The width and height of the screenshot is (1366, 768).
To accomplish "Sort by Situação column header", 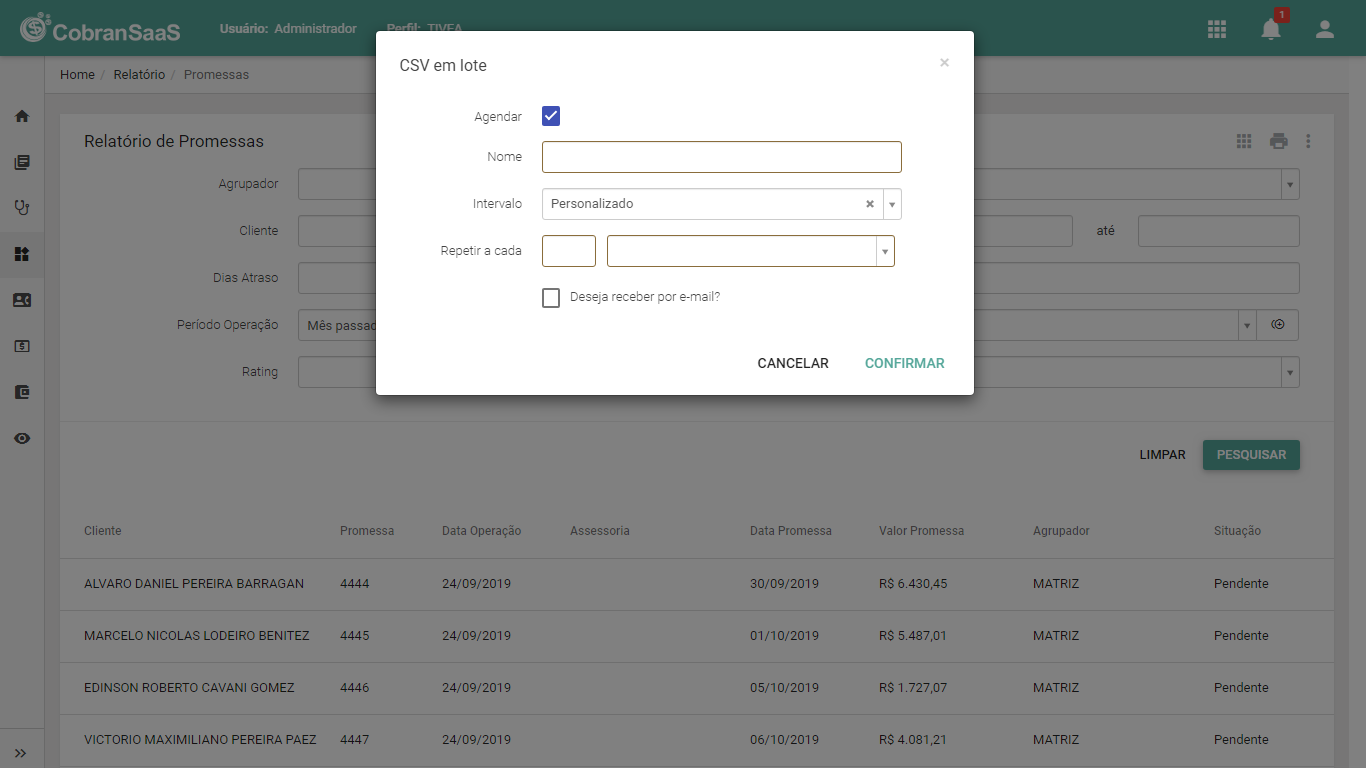I will click(1237, 531).
